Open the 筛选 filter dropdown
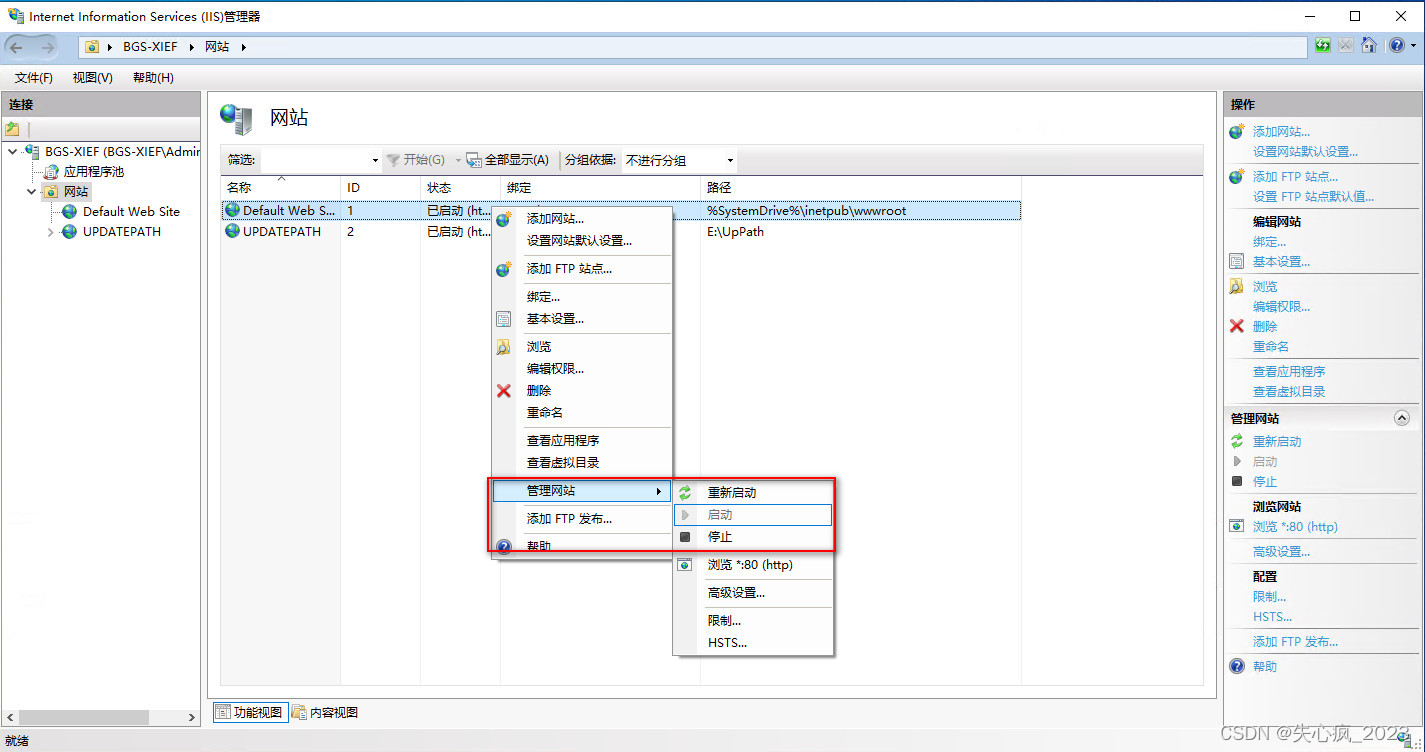Image resolution: width=1425 pixels, height=752 pixels. tap(375, 160)
